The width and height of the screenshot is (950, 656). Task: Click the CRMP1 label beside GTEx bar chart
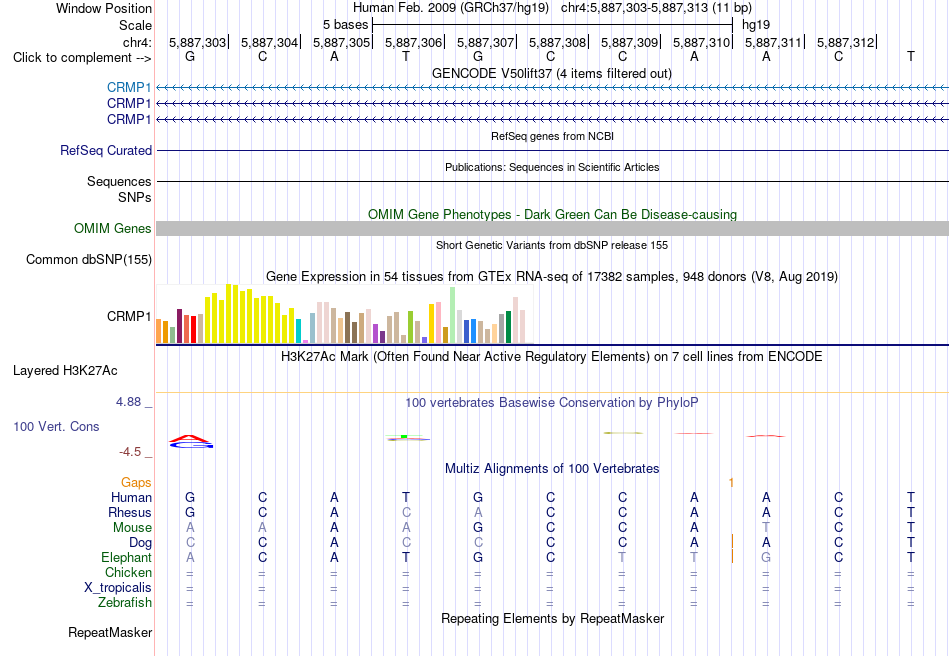pos(129,316)
